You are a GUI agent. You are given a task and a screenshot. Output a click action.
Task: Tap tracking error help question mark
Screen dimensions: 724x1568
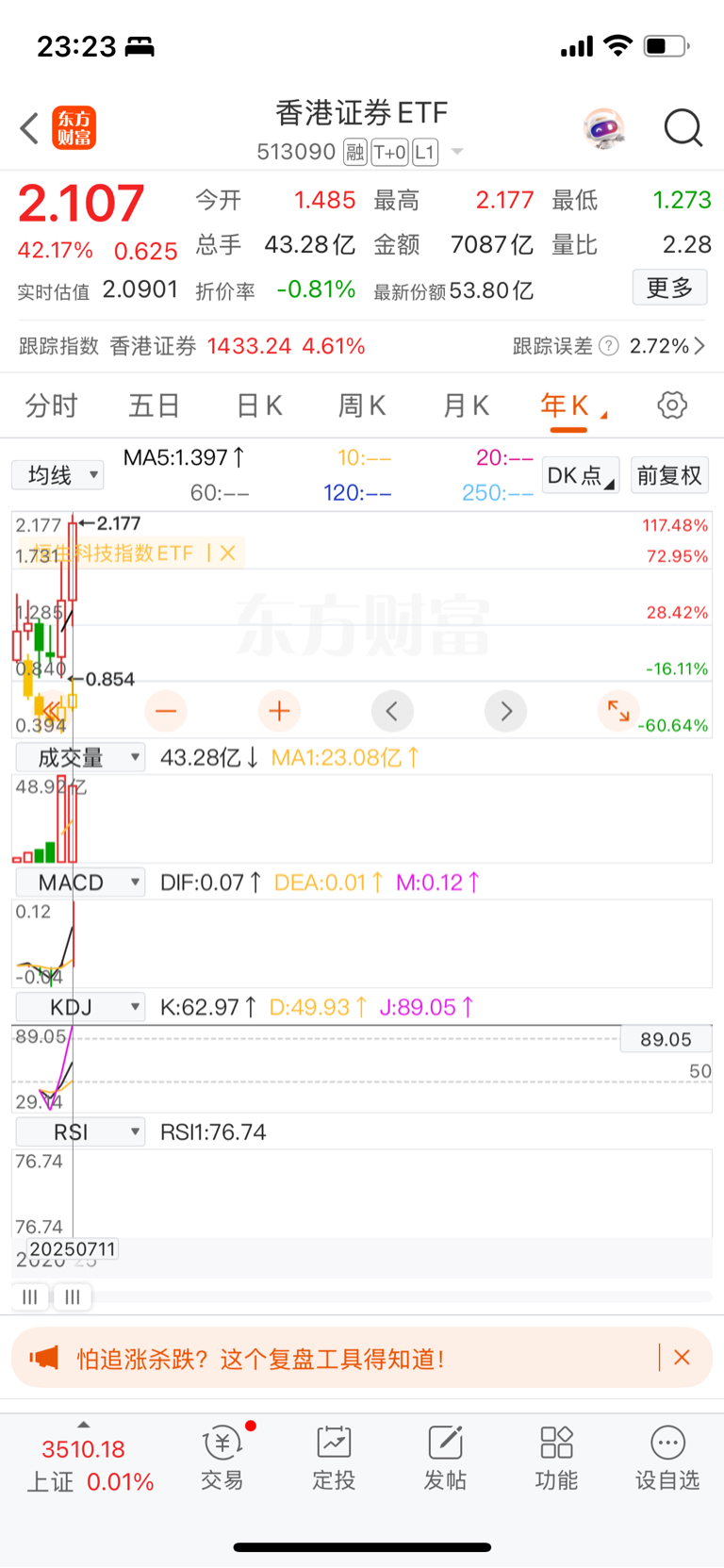click(x=609, y=346)
